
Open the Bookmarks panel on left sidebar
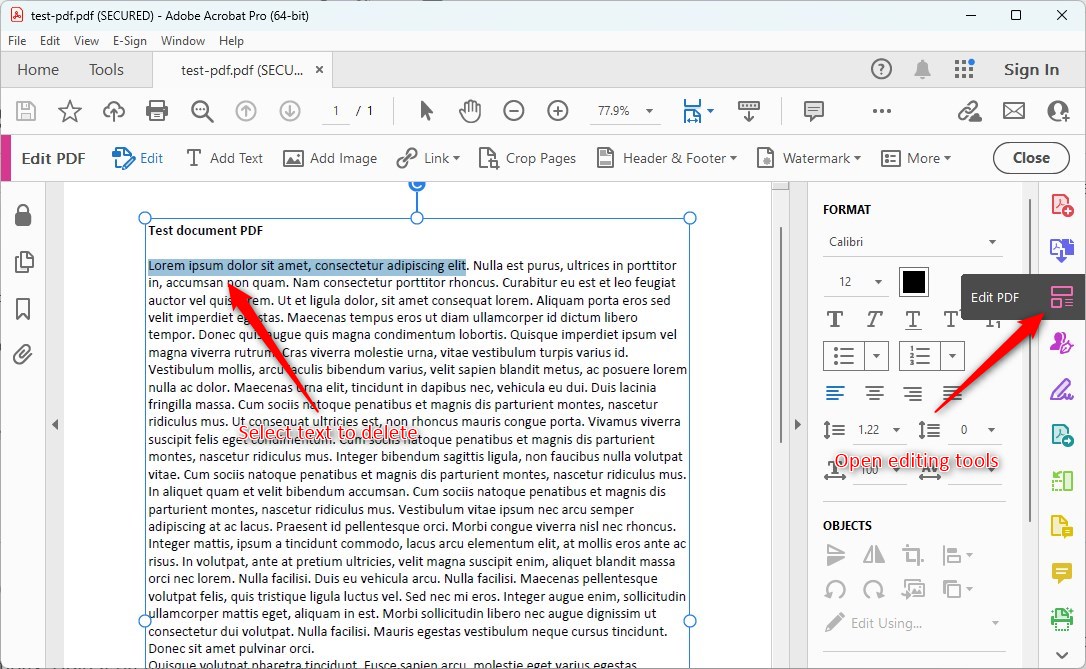tap(24, 309)
